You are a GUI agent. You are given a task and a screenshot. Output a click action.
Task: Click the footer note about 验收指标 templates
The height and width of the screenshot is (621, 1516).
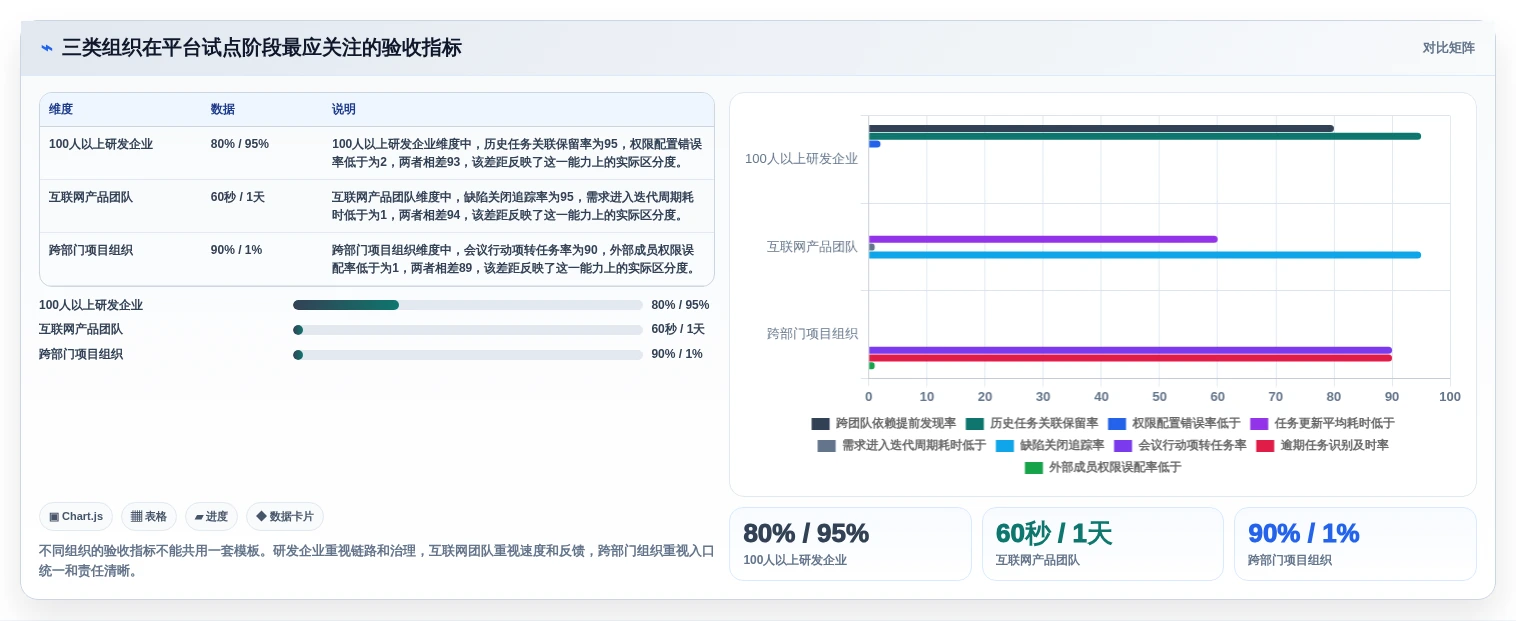point(376,561)
